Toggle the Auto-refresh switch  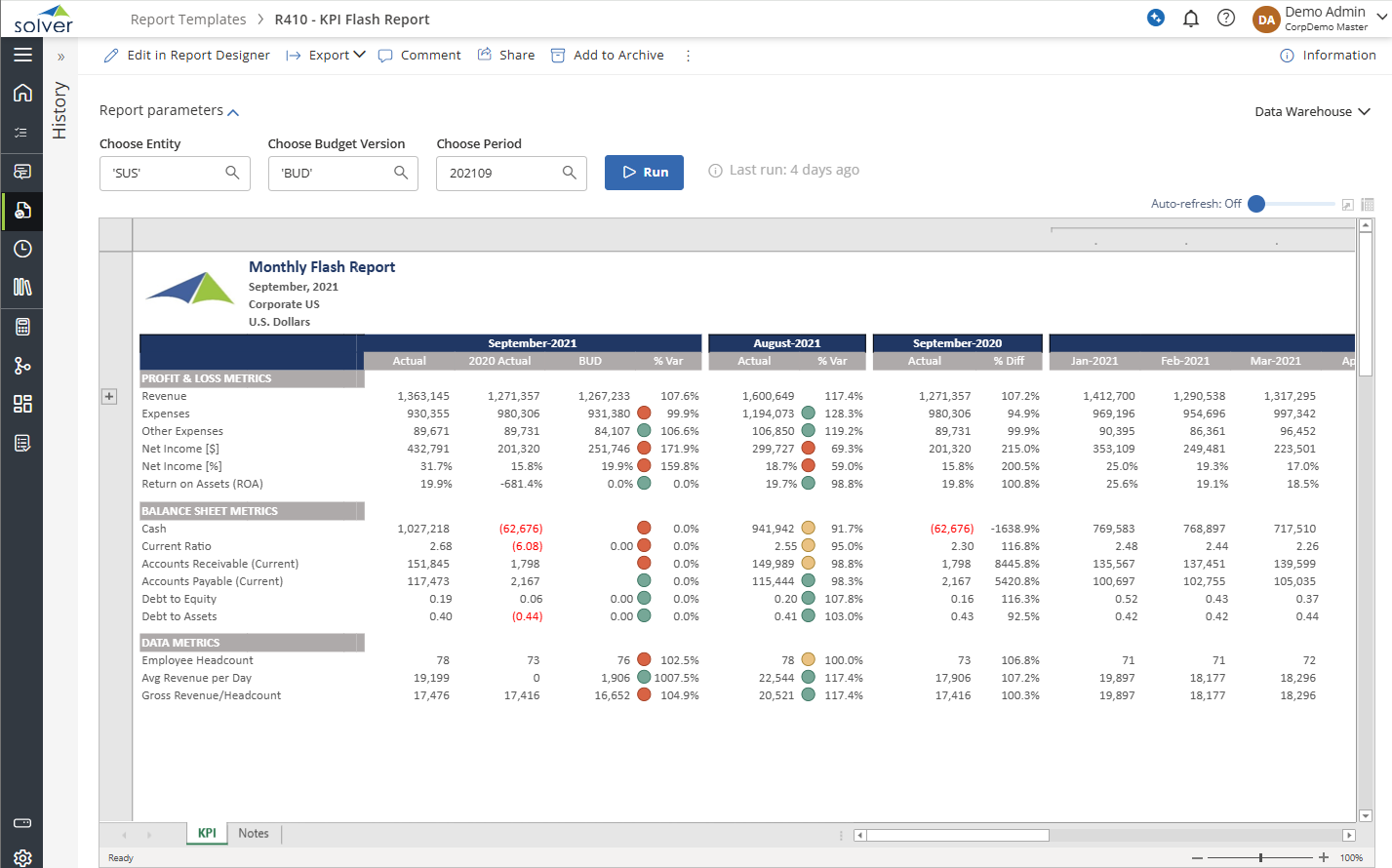(x=1257, y=204)
